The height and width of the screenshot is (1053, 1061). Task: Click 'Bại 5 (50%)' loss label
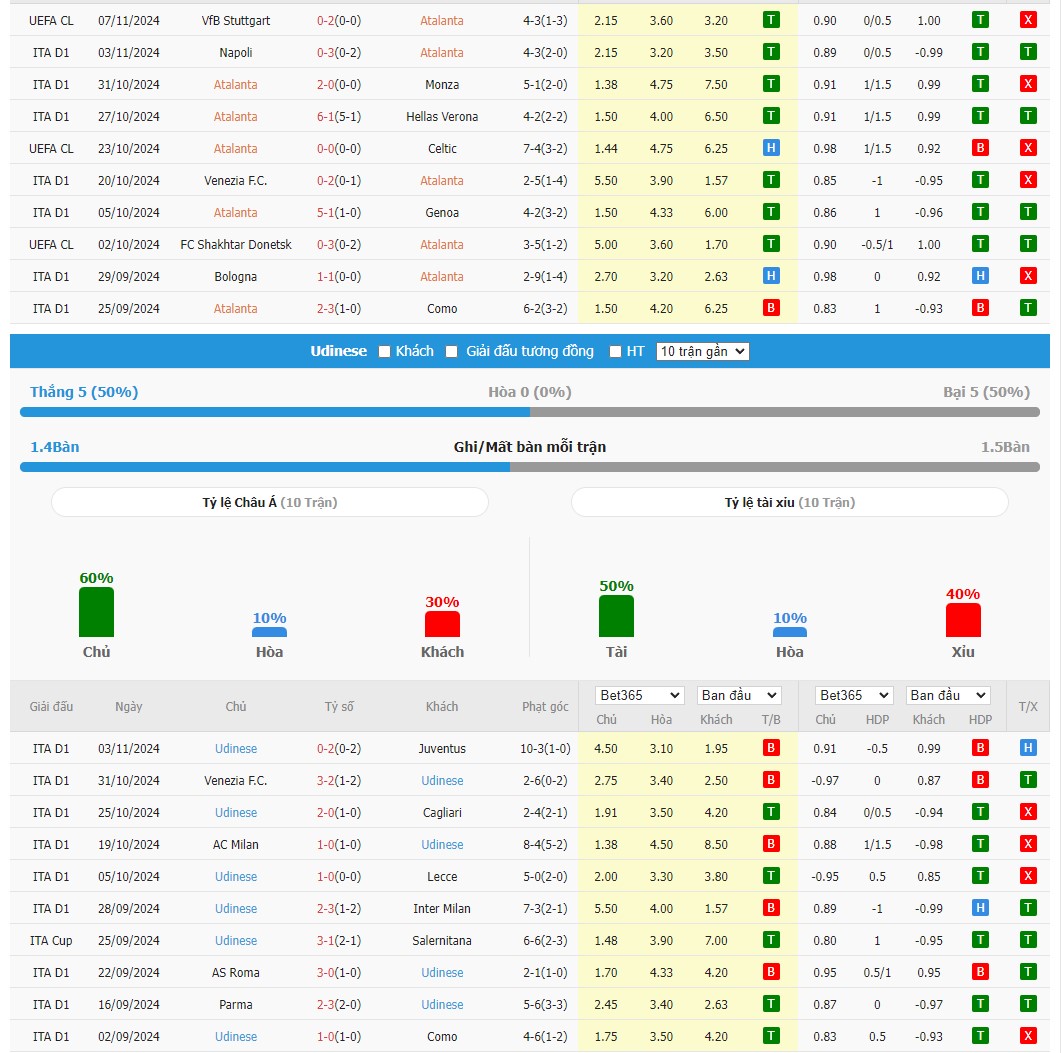point(986,392)
